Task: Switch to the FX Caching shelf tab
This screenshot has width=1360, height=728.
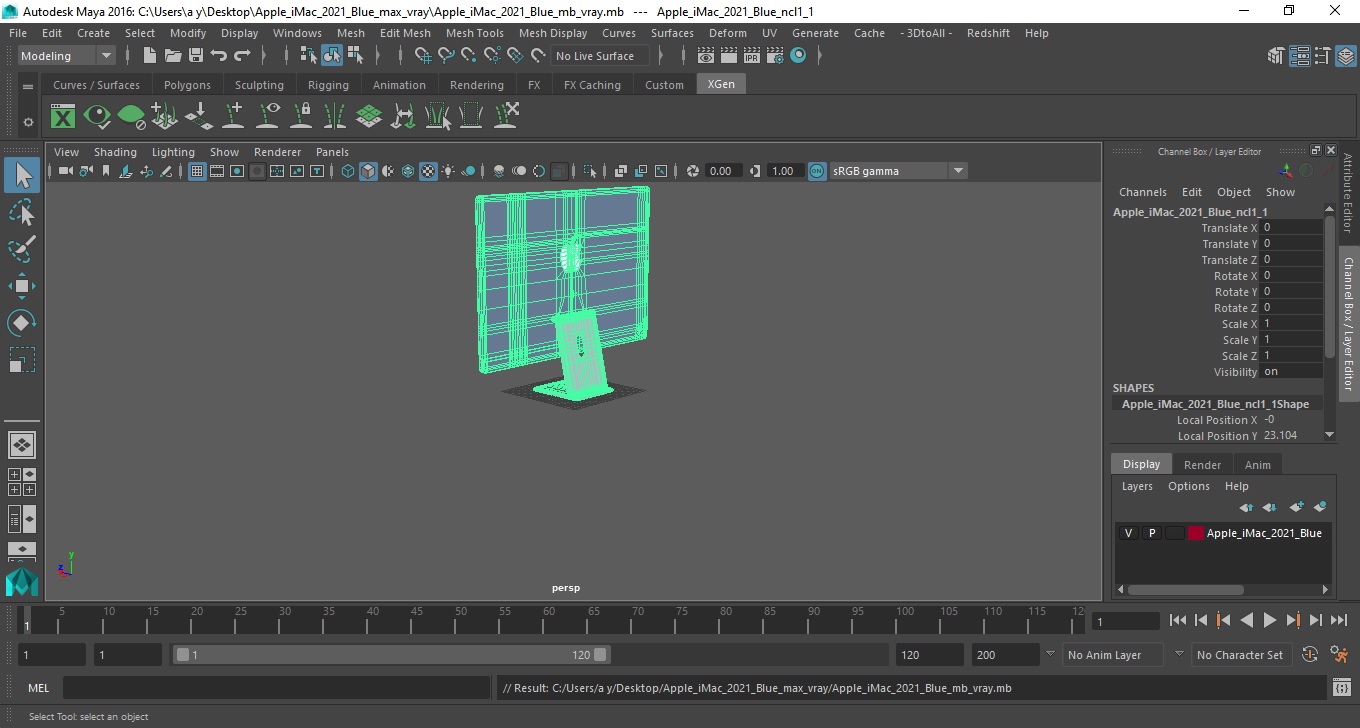Action: (592, 85)
